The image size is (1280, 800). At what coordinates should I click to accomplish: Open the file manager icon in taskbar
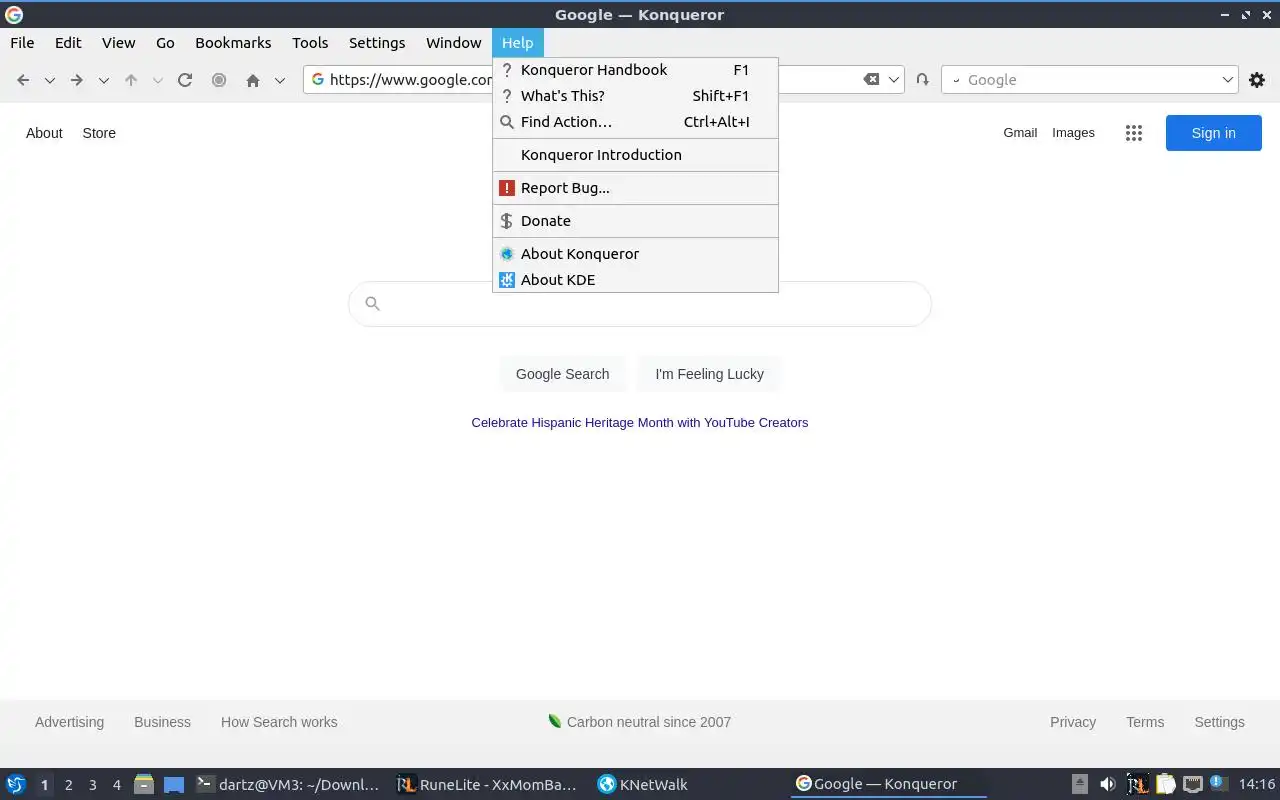(143, 784)
